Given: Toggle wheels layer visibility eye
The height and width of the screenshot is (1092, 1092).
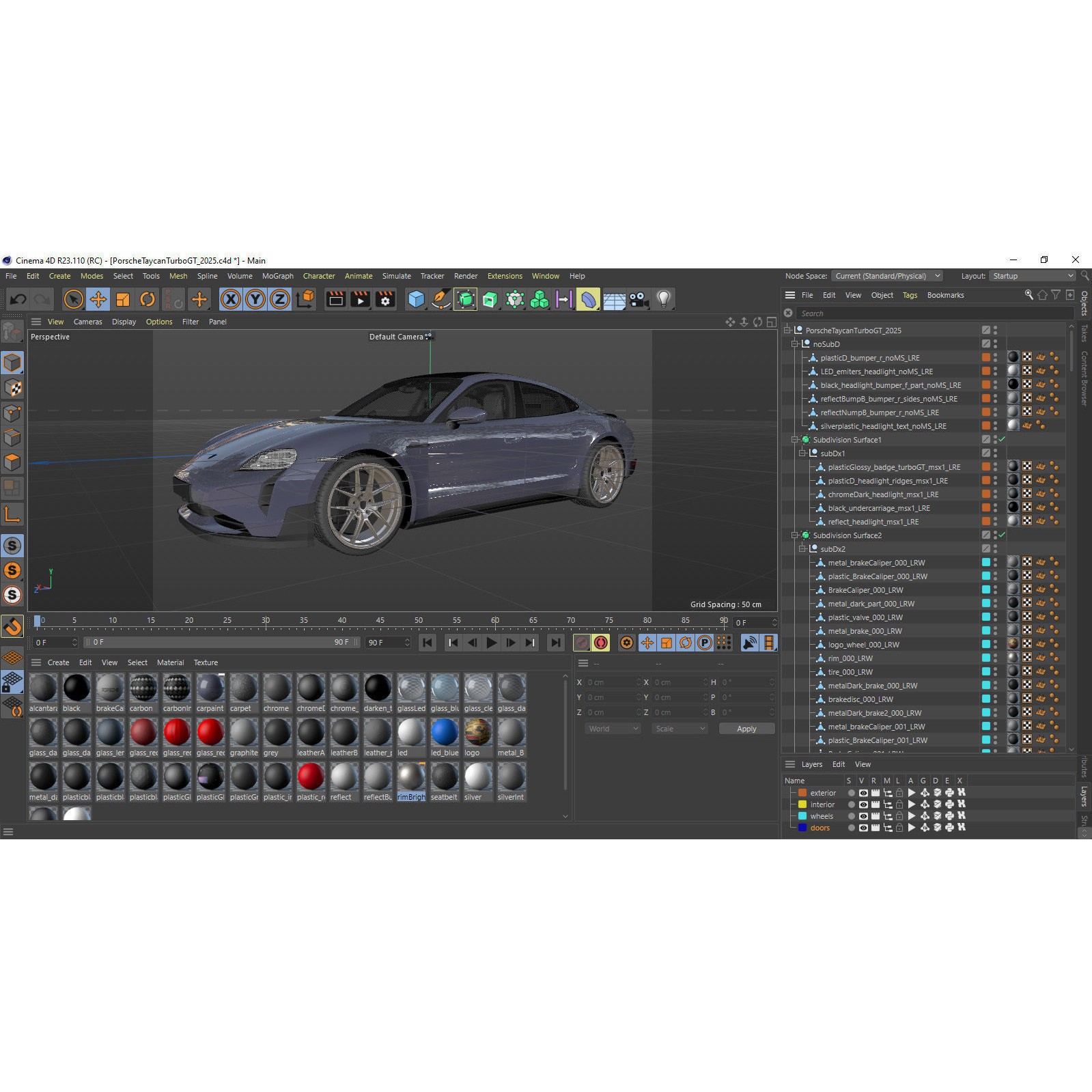Looking at the screenshot, I should [x=863, y=816].
